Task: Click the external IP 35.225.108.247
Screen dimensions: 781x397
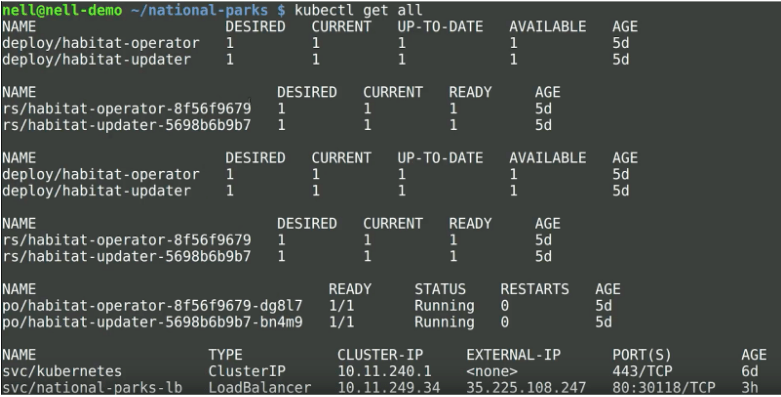Action: [x=526, y=388]
